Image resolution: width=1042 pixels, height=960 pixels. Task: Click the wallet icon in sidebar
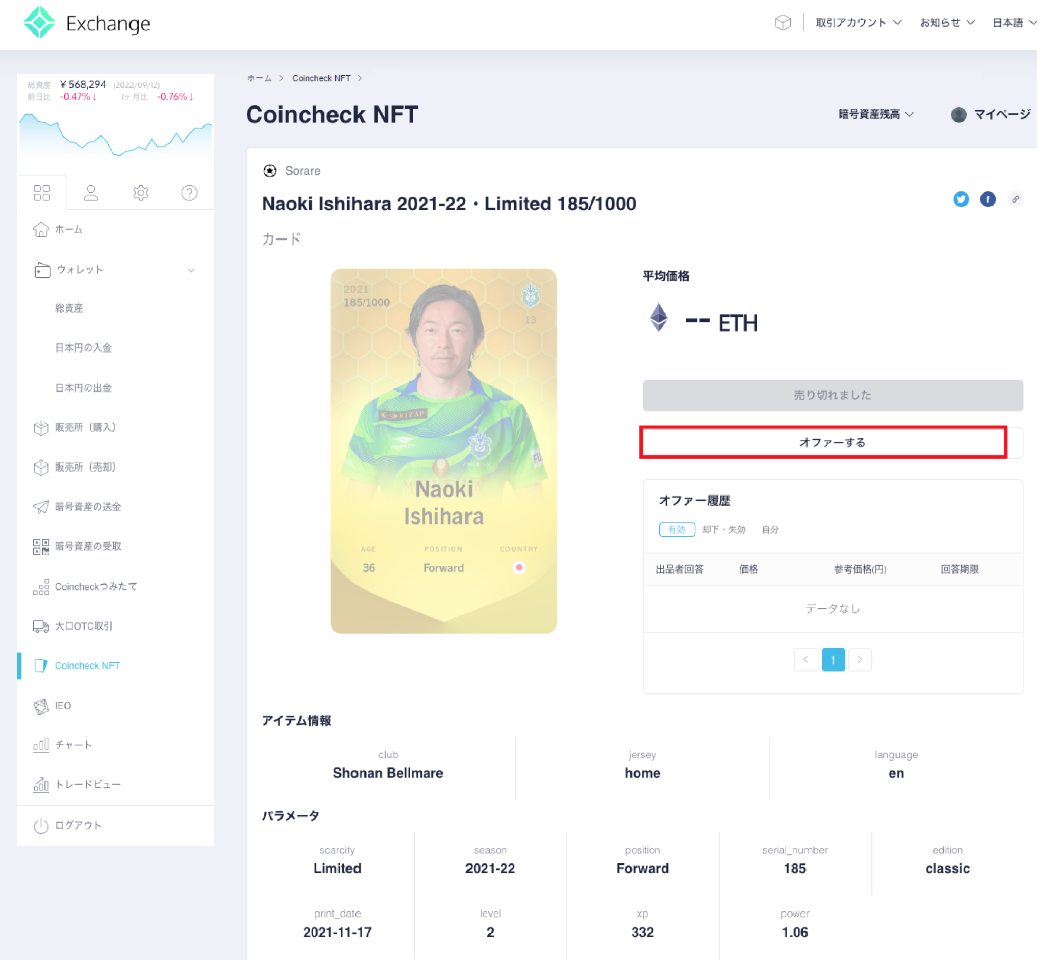pyautogui.click(x=42, y=270)
